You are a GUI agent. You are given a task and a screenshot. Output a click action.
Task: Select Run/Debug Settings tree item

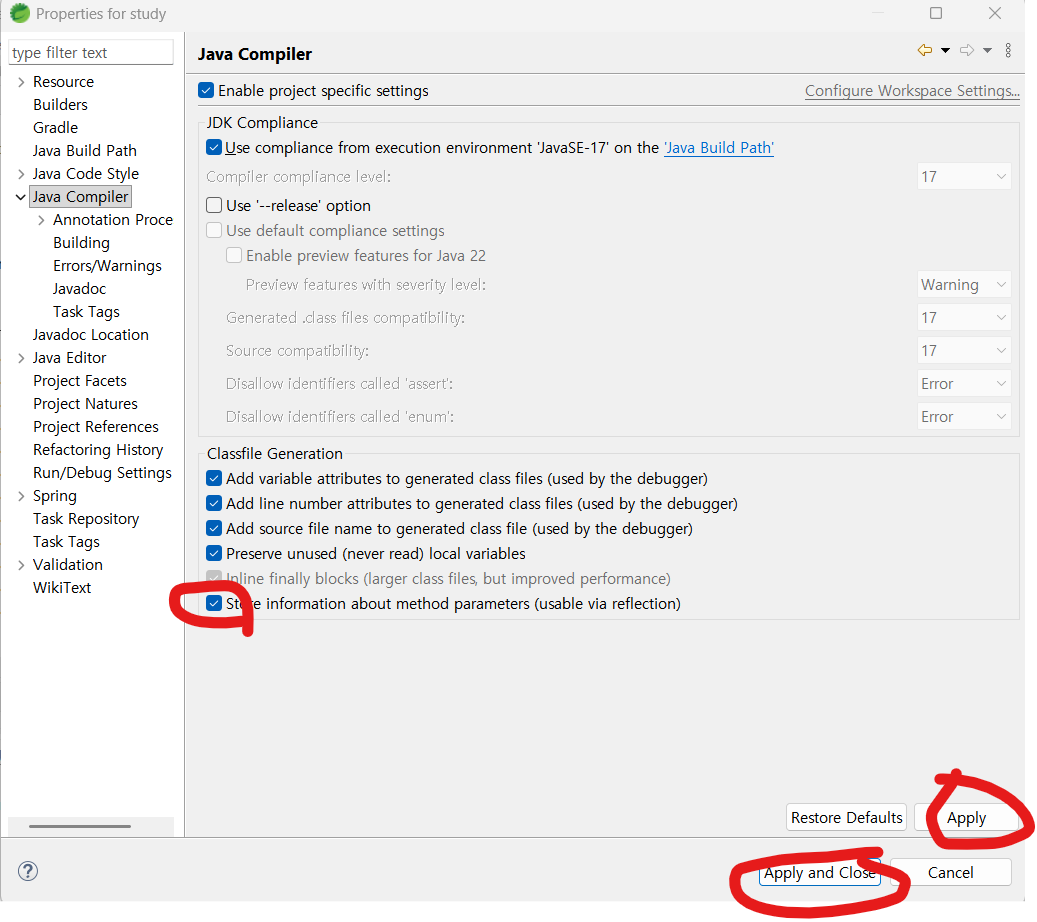[x=102, y=473]
